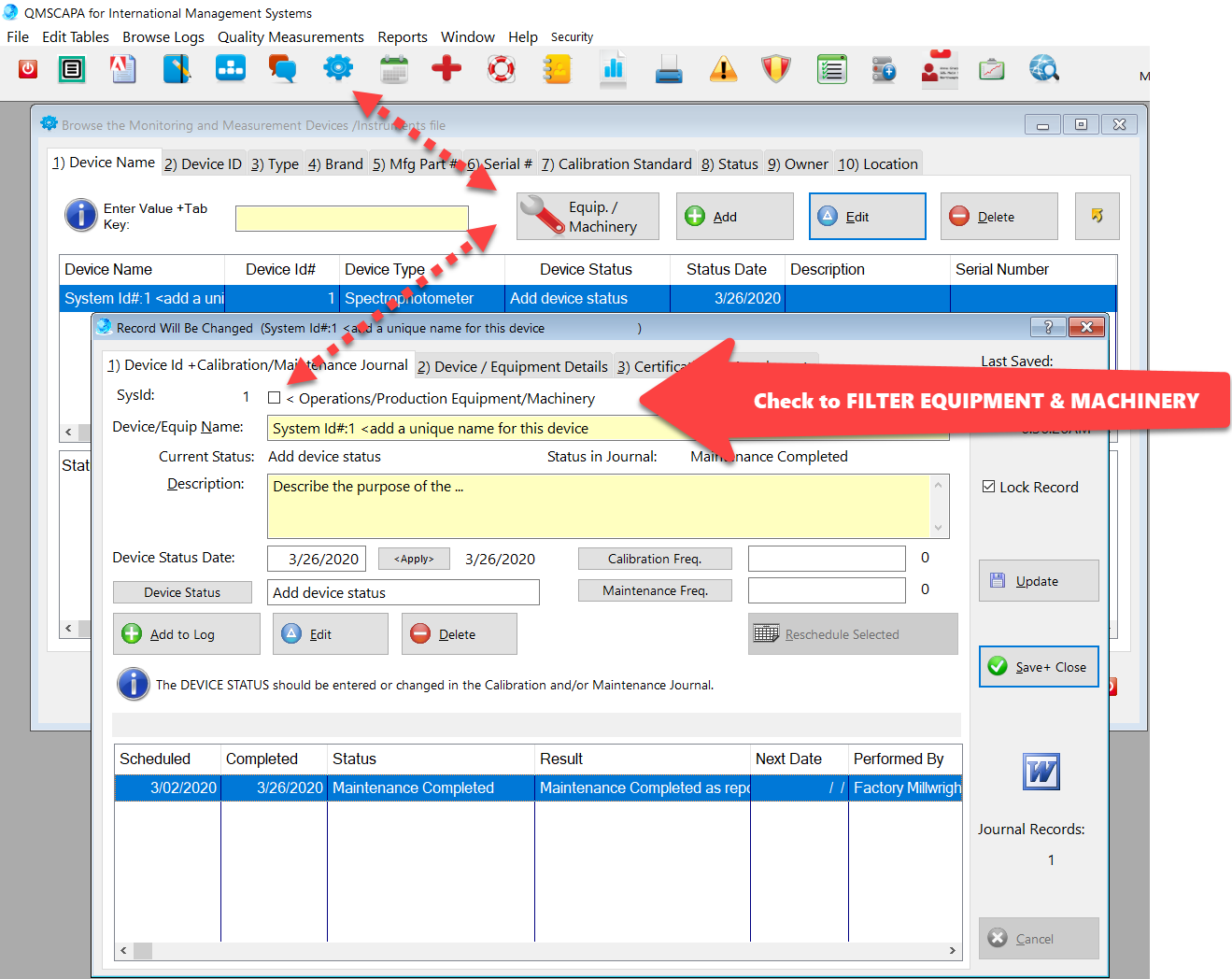Click the blue bar chart toolbar icon
Viewport: 1232px width, 979px height.
(x=613, y=69)
